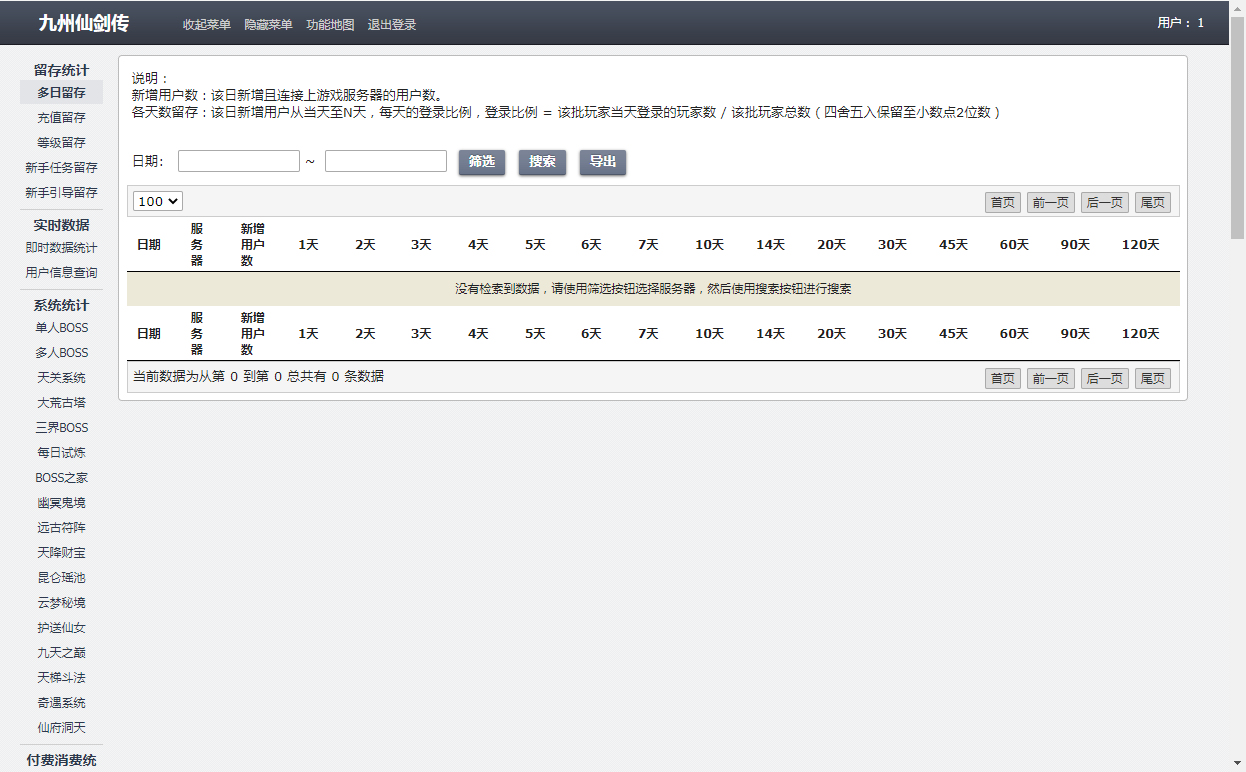
Task: Open 九天之巅 sidebar link
Action: click(x=61, y=652)
